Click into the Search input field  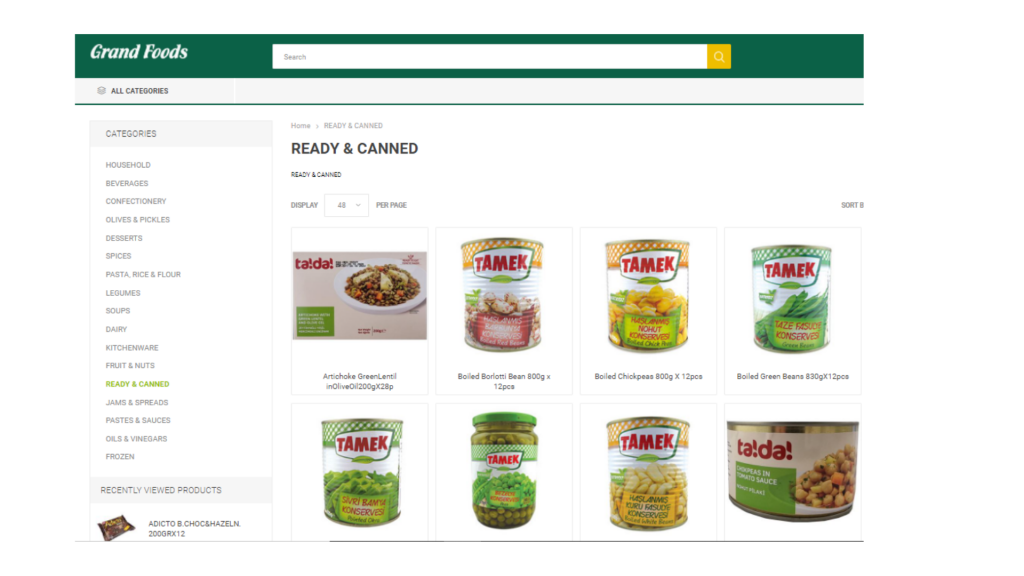(x=489, y=57)
